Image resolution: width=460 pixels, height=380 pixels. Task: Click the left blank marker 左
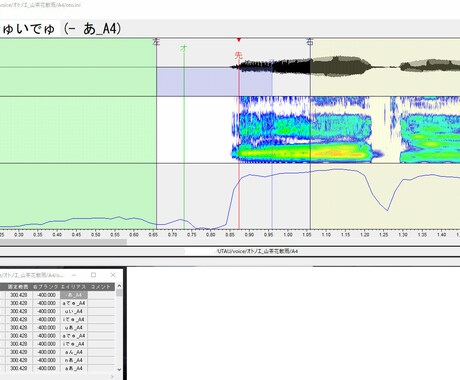pyautogui.click(x=156, y=42)
